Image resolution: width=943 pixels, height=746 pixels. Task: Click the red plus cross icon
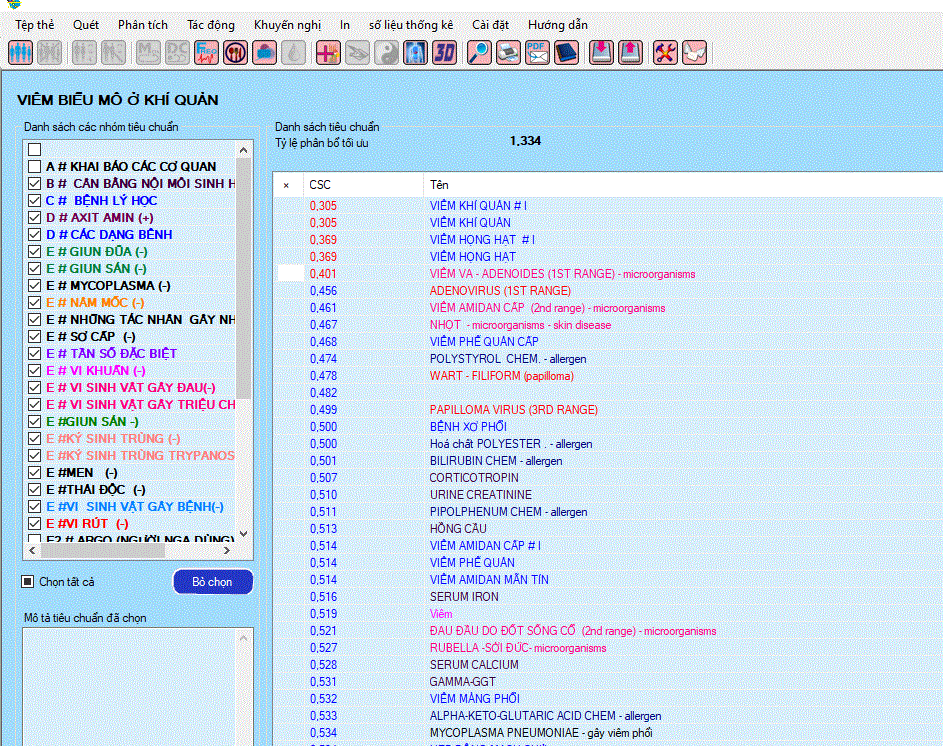click(x=327, y=52)
